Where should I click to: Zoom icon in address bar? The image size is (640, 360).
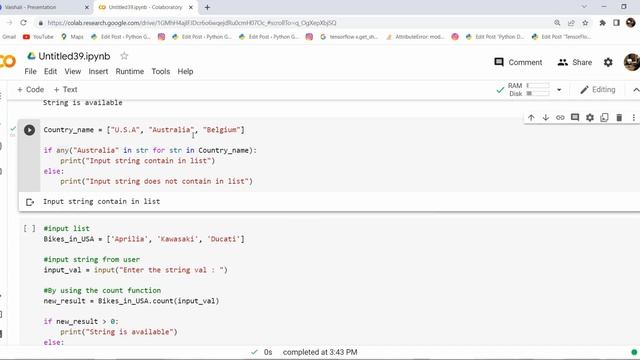click(557, 23)
